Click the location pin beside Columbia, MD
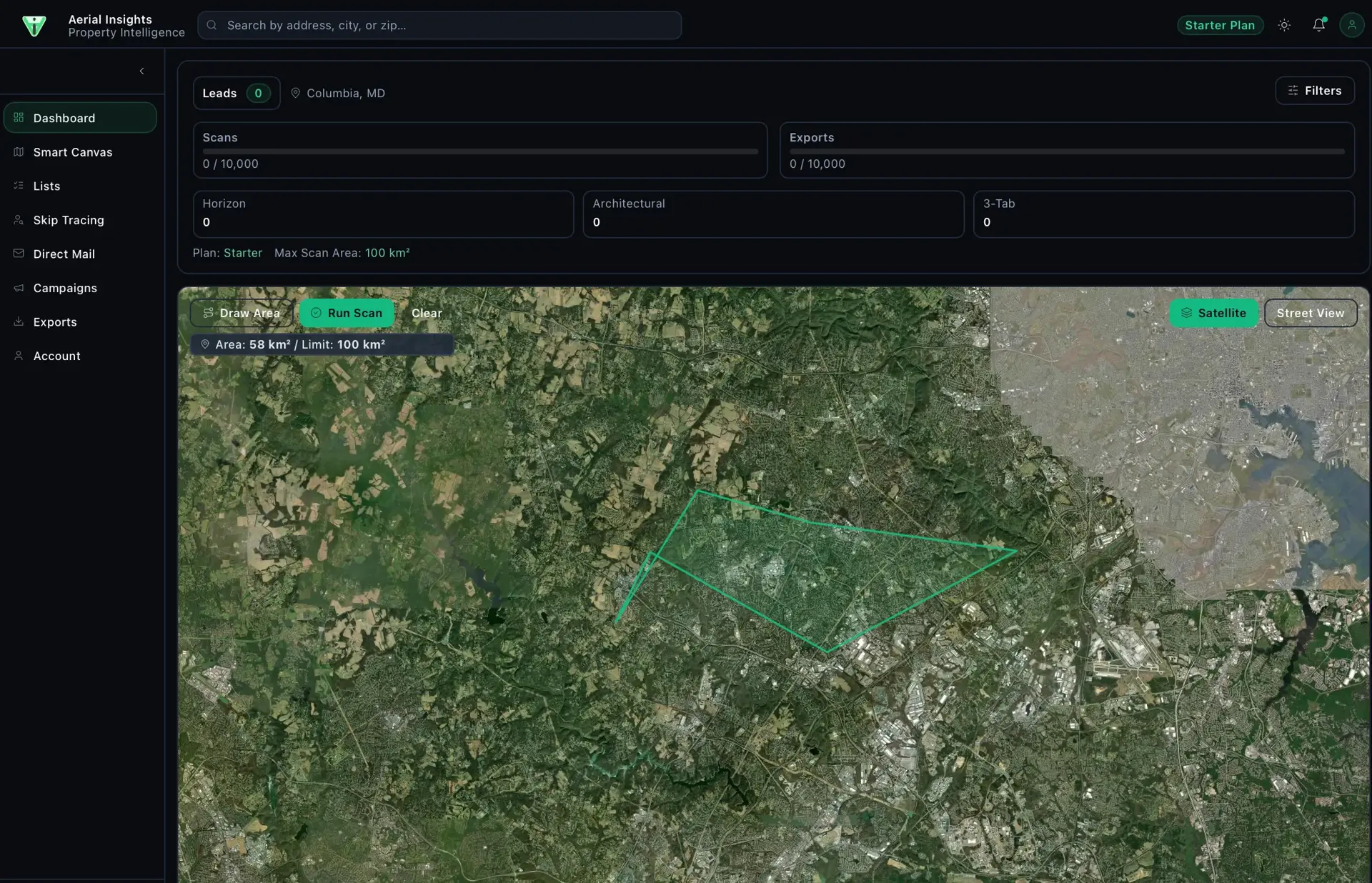Image resolution: width=1372 pixels, height=883 pixels. [x=295, y=93]
